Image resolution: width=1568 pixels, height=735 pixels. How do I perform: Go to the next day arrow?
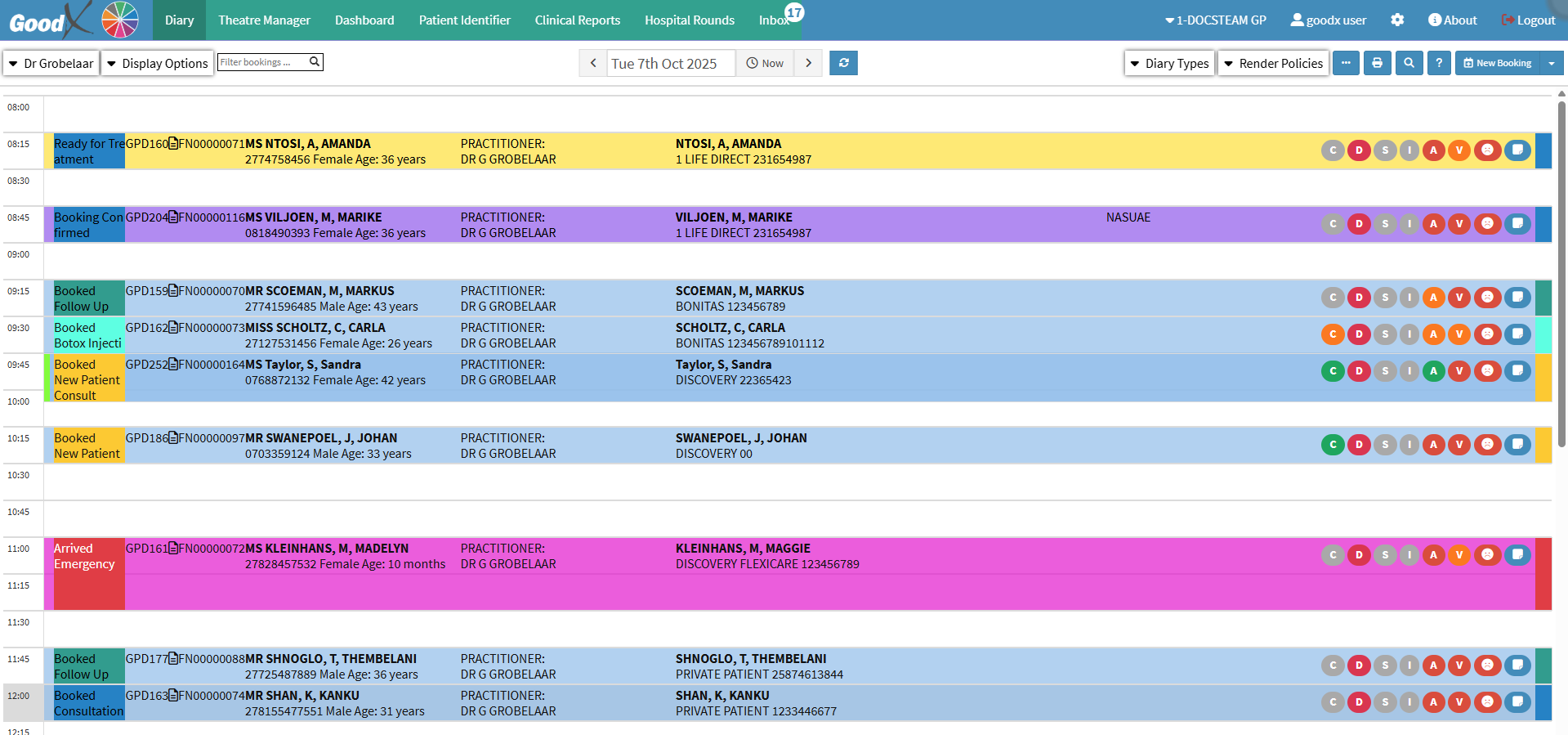[x=808, y=63]
